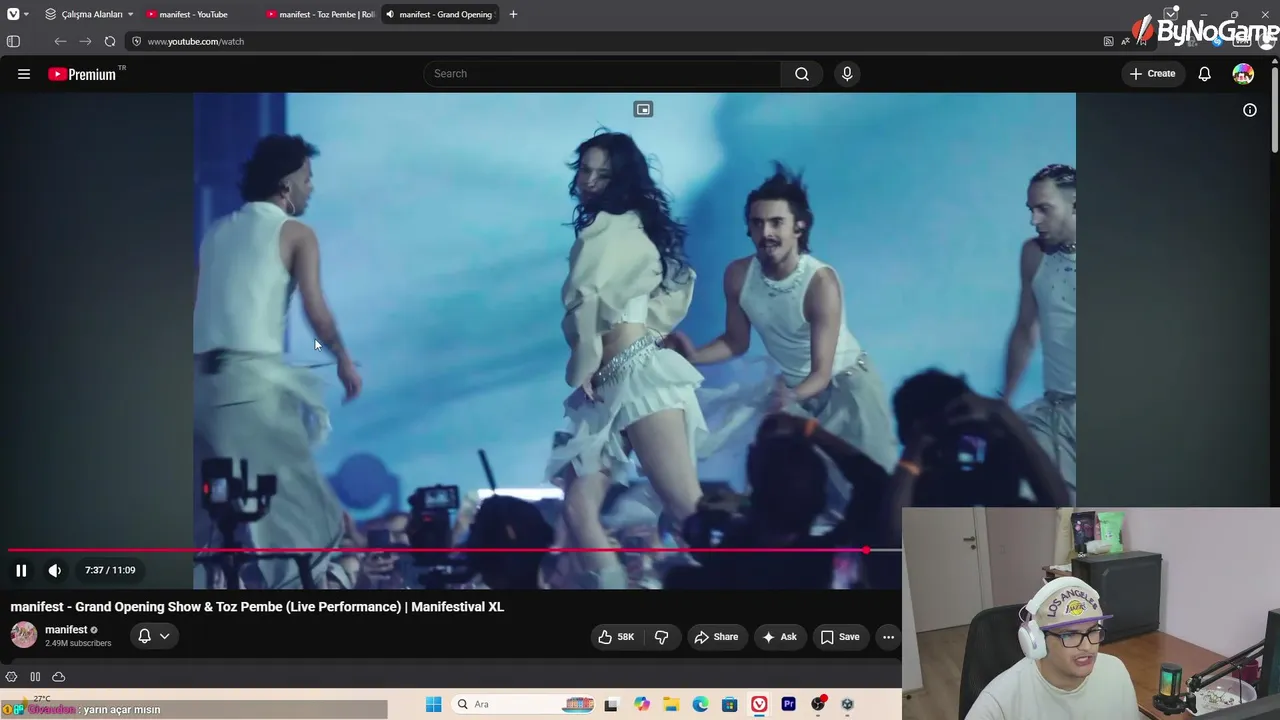
Task: Save video to a playlist
Action: [840, 637]
